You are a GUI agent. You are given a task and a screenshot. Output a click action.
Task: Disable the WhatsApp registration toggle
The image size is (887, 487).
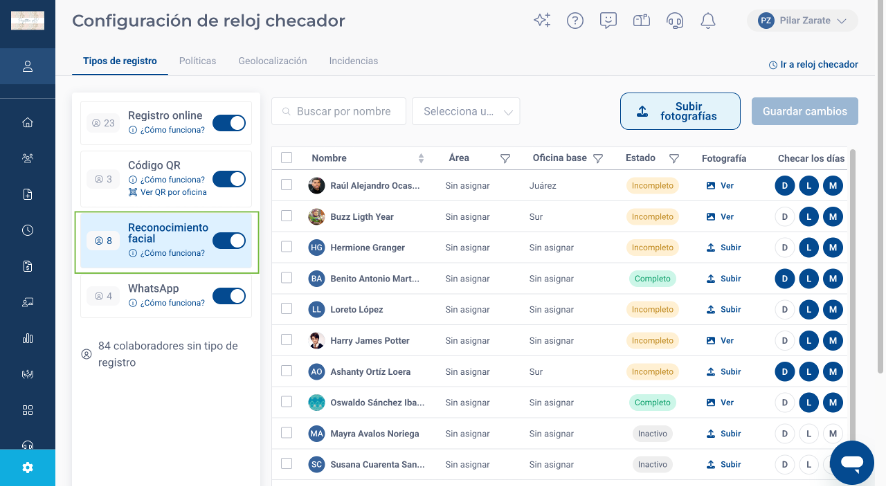[229, 296]
